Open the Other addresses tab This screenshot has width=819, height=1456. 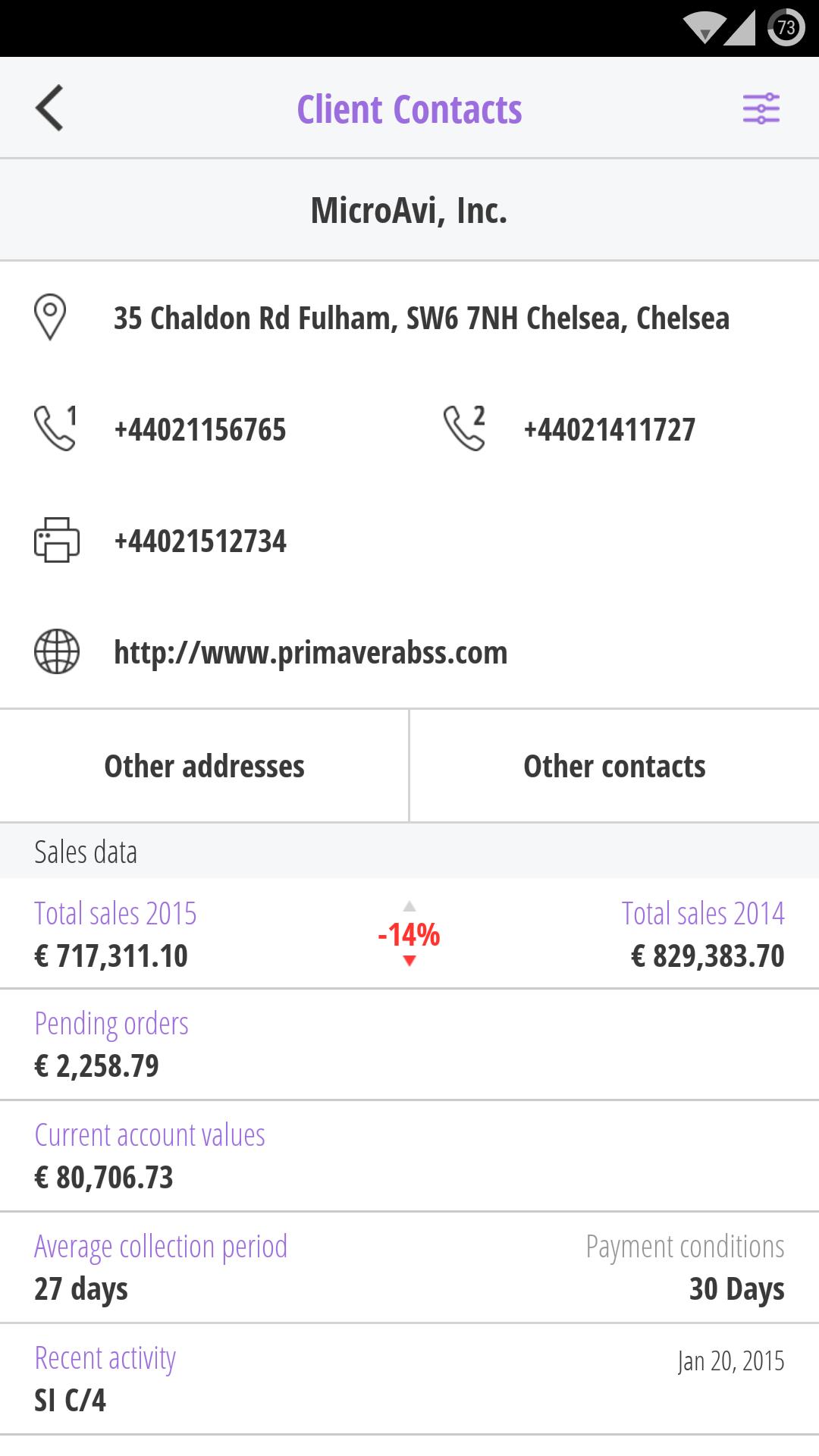[x=204, y=766]
